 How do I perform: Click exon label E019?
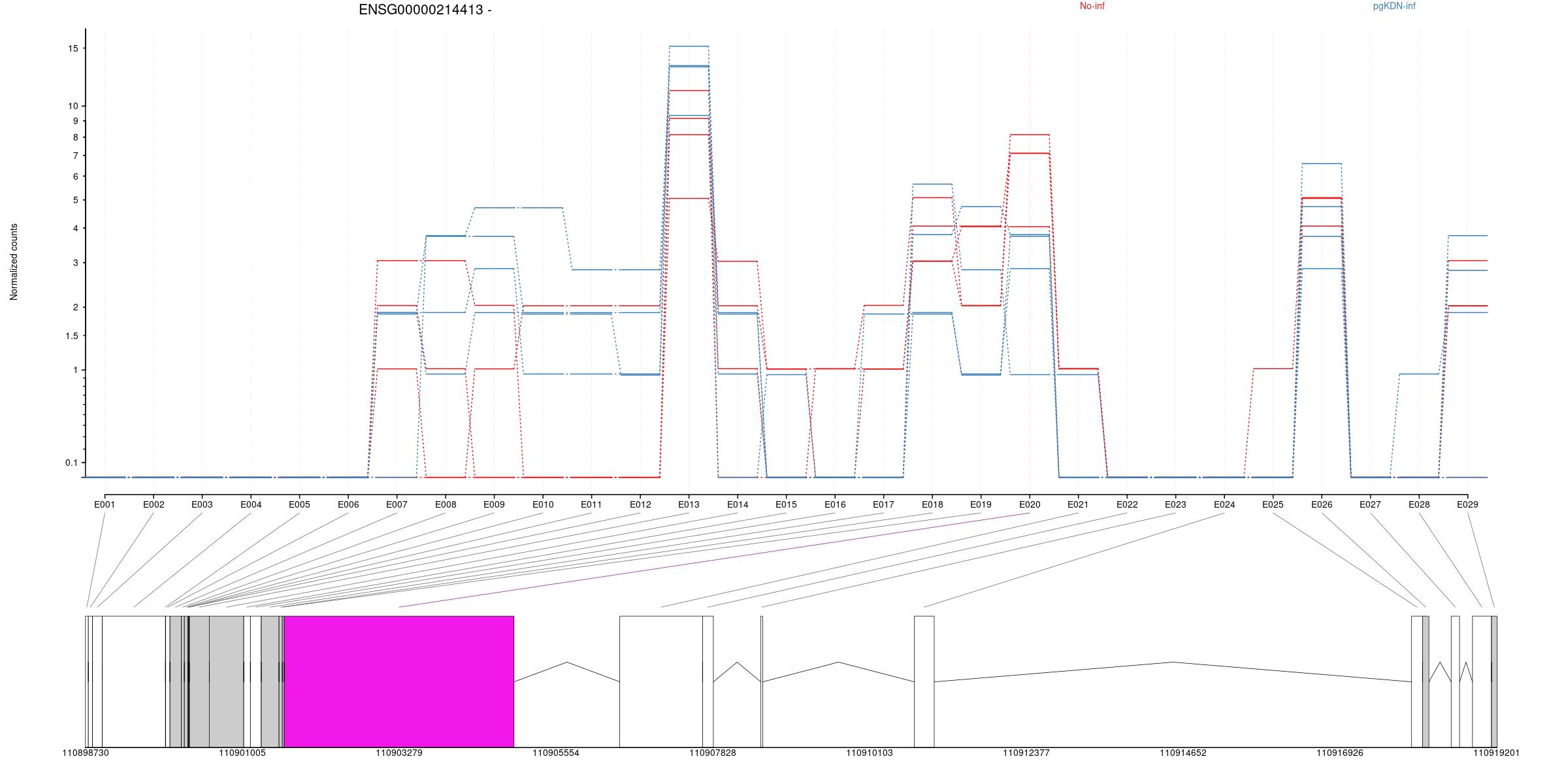981,504
